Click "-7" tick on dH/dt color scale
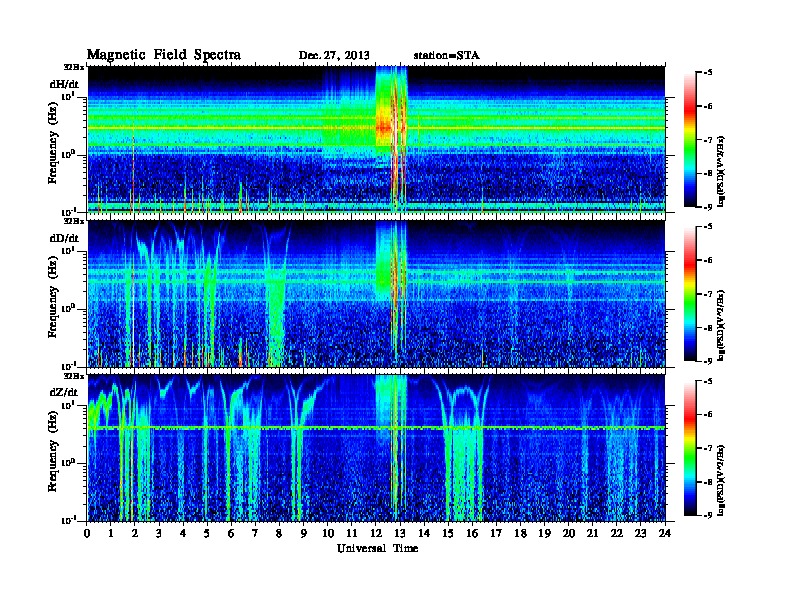The height and width of the screenshot is (612, 792). point(707,140)
